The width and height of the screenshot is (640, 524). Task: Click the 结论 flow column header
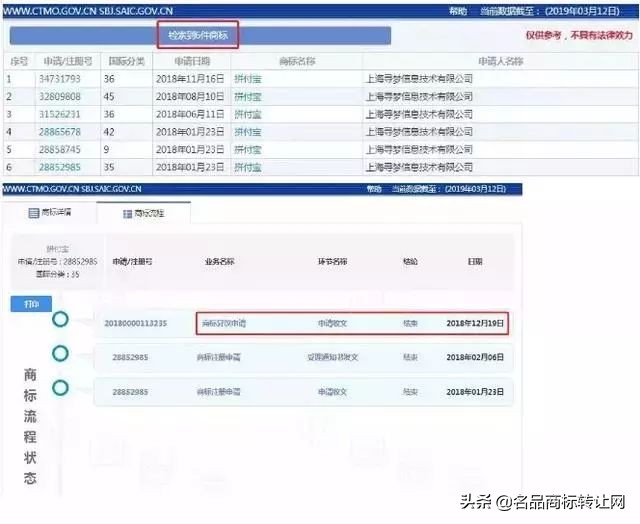click(410, 262)
